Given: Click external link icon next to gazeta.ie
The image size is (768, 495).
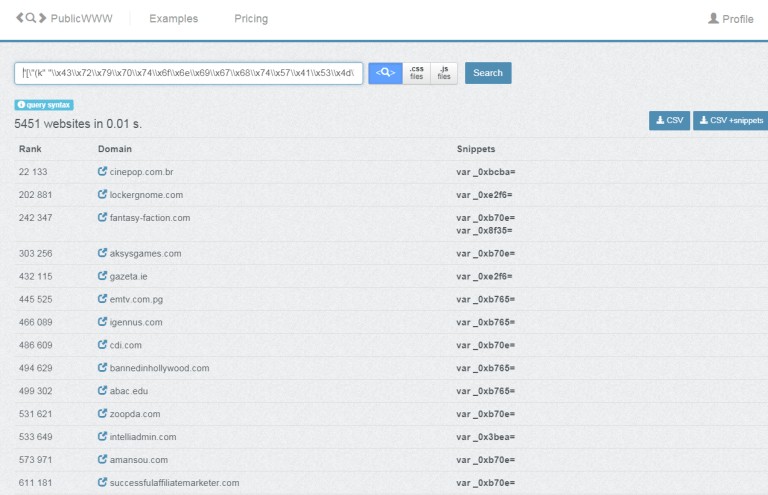Looking at the screenshot, I should (x=102, y=276).
